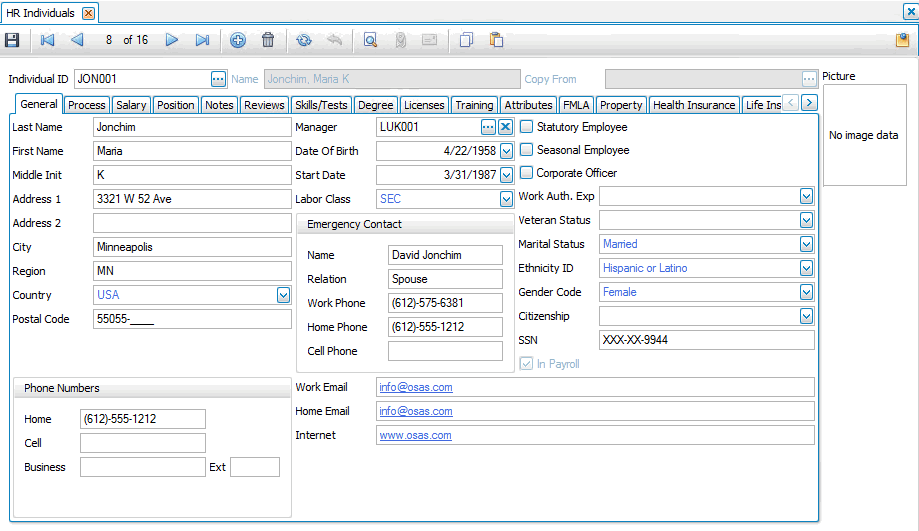Go to the first record
The image size is (919, 531).
coord(47,40)
